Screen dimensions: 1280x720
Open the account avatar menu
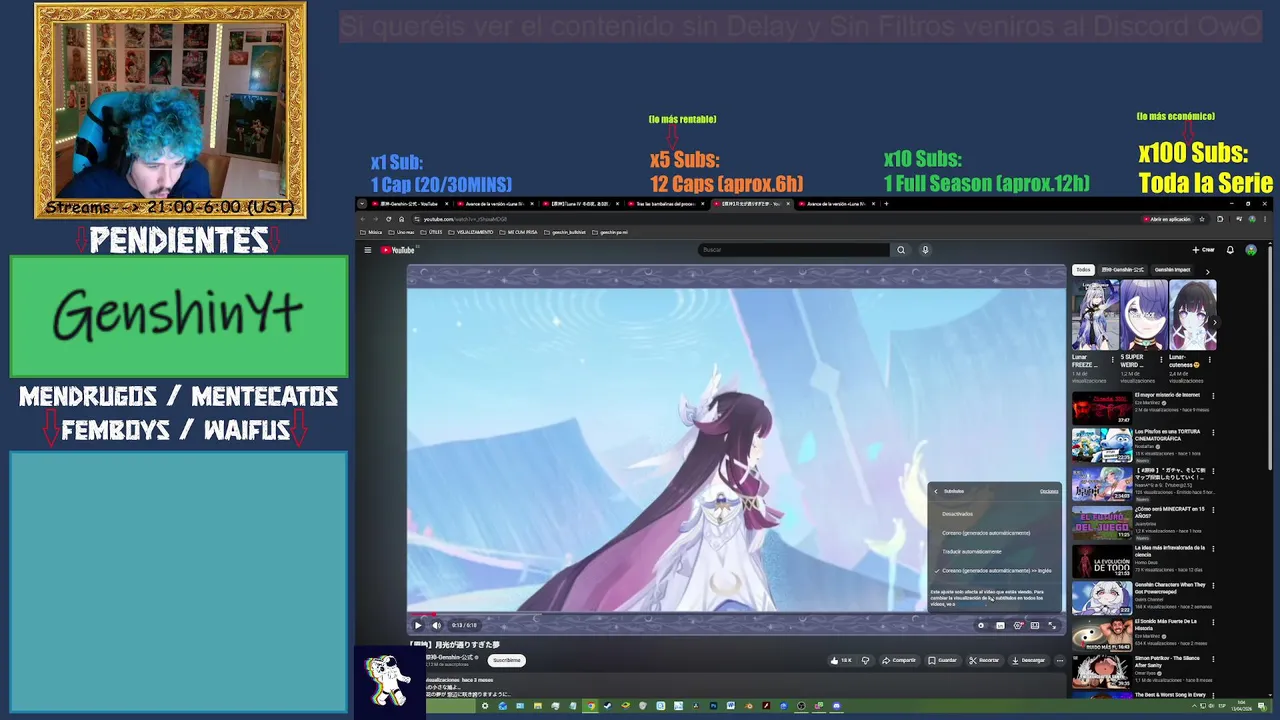tap(1251, 250)
